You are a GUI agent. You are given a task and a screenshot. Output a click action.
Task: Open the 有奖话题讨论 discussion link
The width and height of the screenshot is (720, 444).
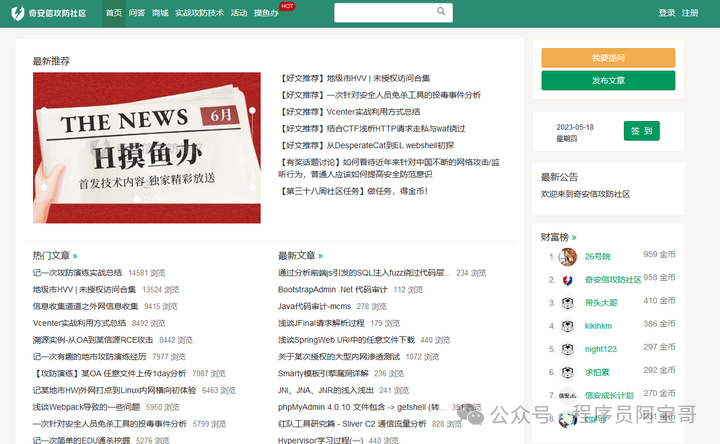(x=388, y=169)
